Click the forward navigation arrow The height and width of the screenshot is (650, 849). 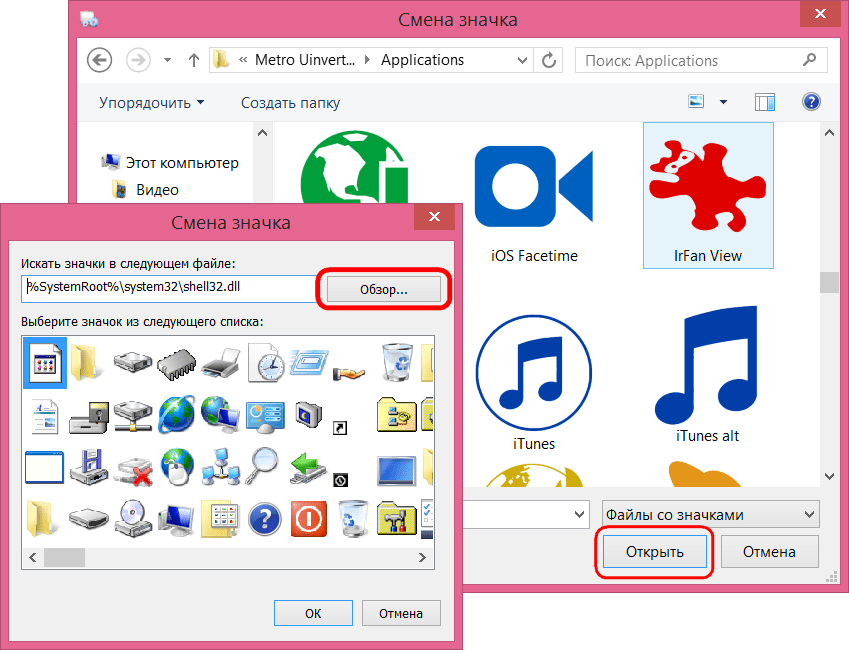[138, 60]
